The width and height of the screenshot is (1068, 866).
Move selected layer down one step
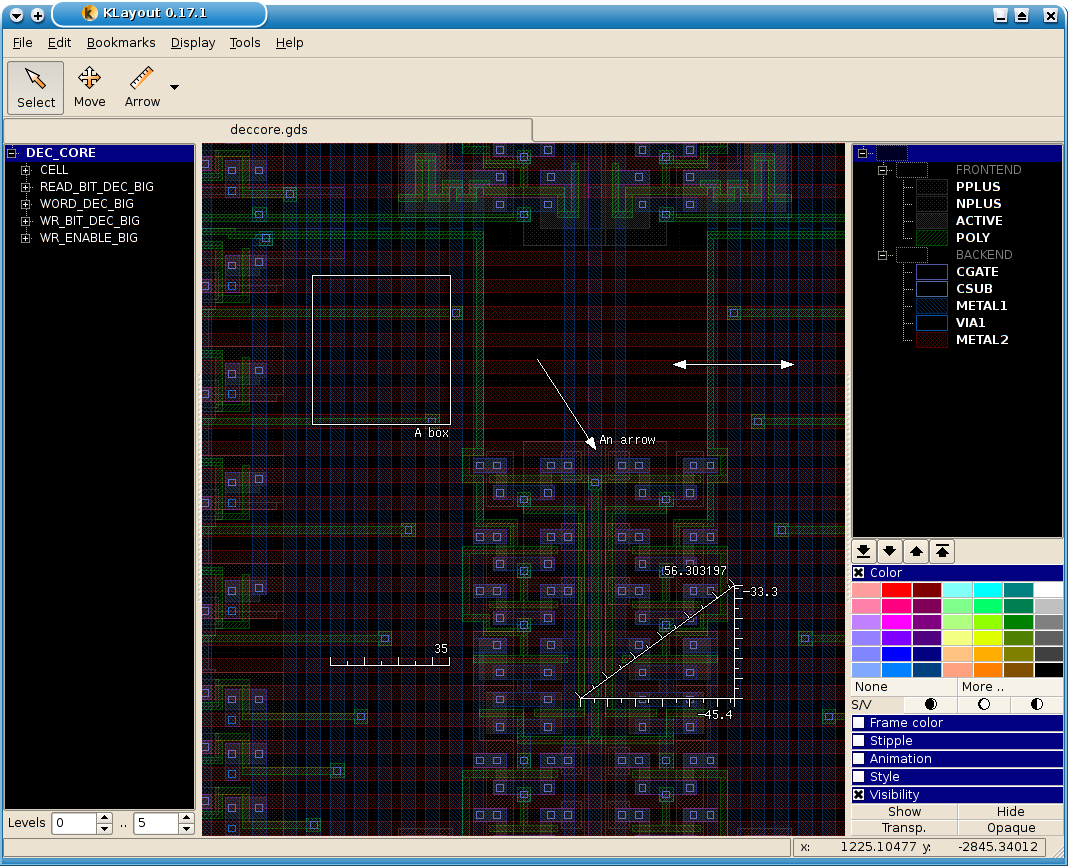889,551
